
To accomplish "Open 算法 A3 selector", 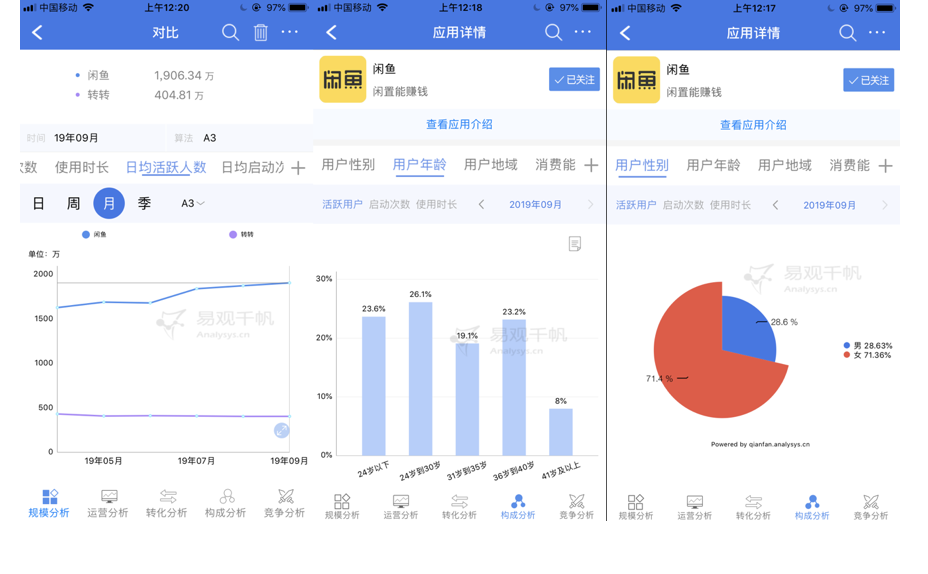I will (240, 138).
